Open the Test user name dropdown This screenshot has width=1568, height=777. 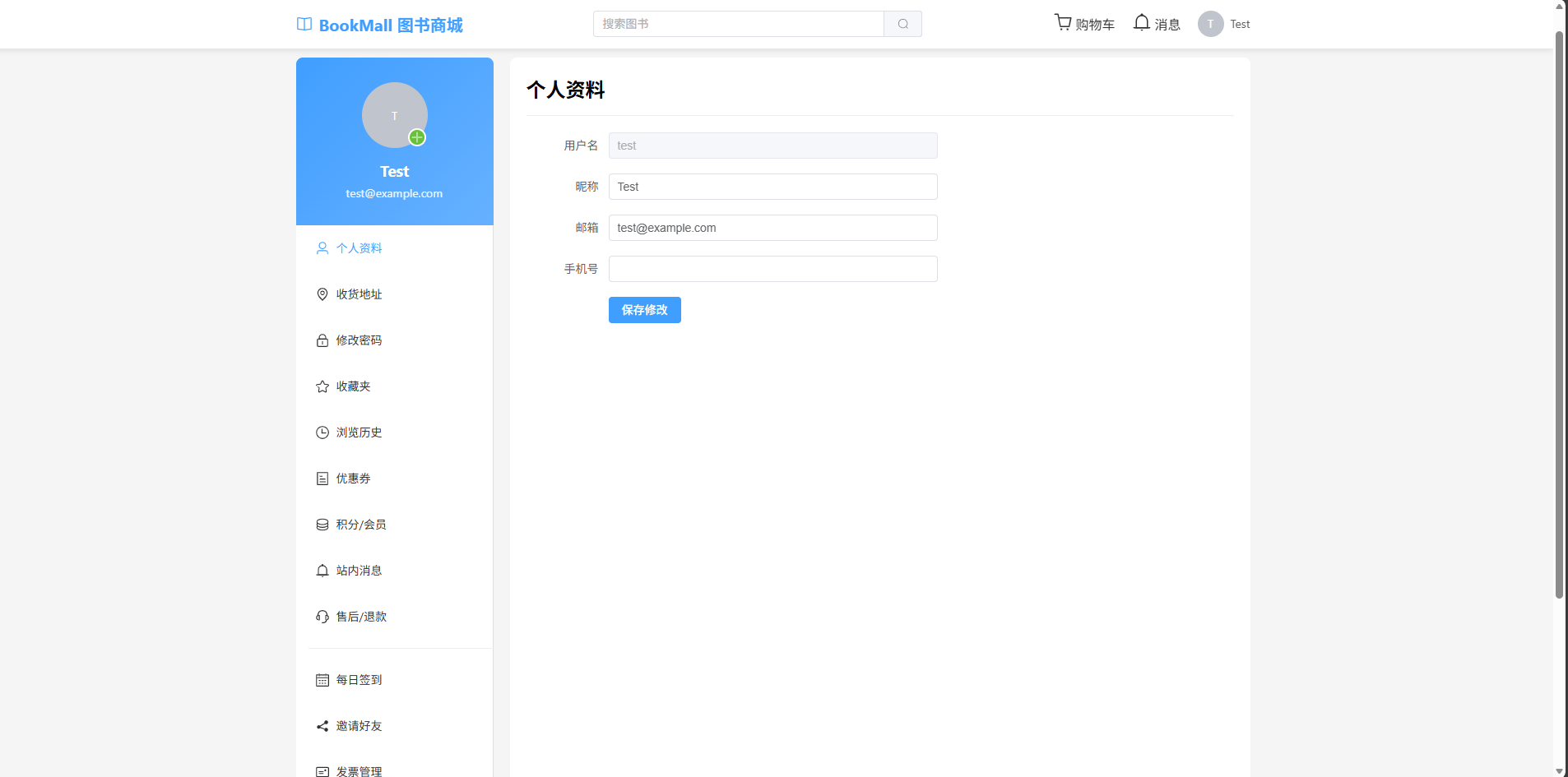1240,24
